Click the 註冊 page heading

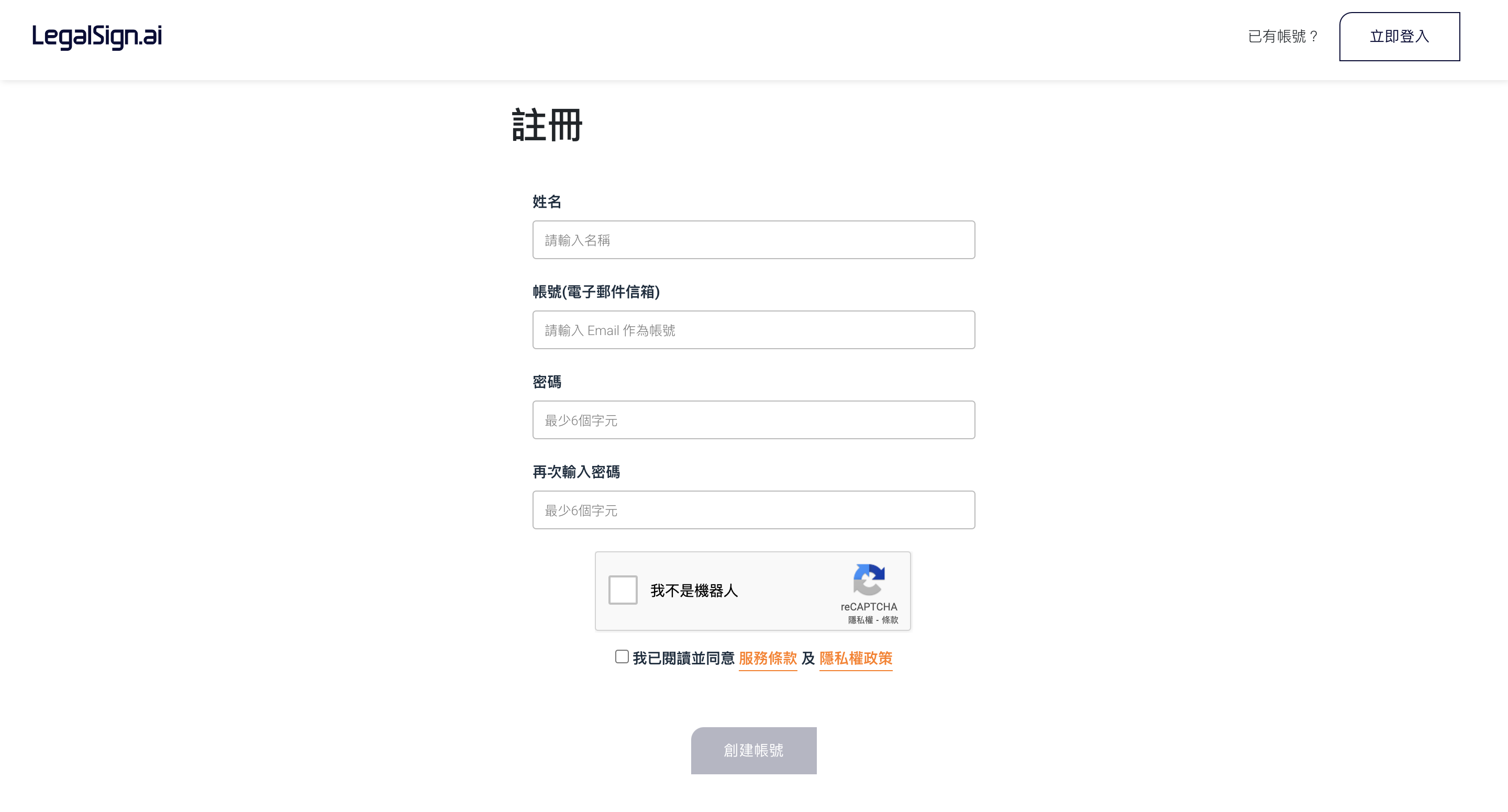coord(547,125)
